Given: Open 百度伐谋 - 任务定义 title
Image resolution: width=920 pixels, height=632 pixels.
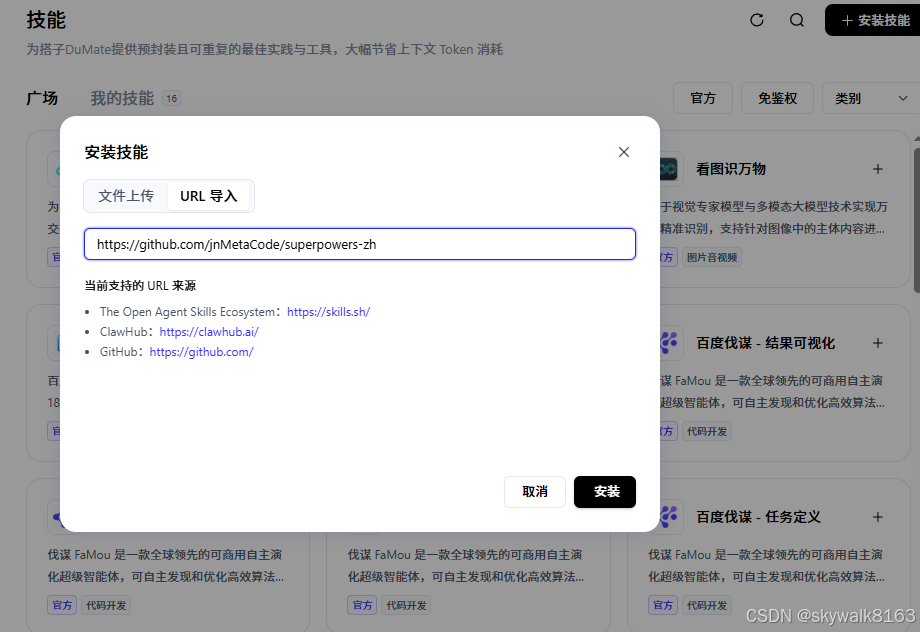Looking at the screenshot, I should point(758,517).
